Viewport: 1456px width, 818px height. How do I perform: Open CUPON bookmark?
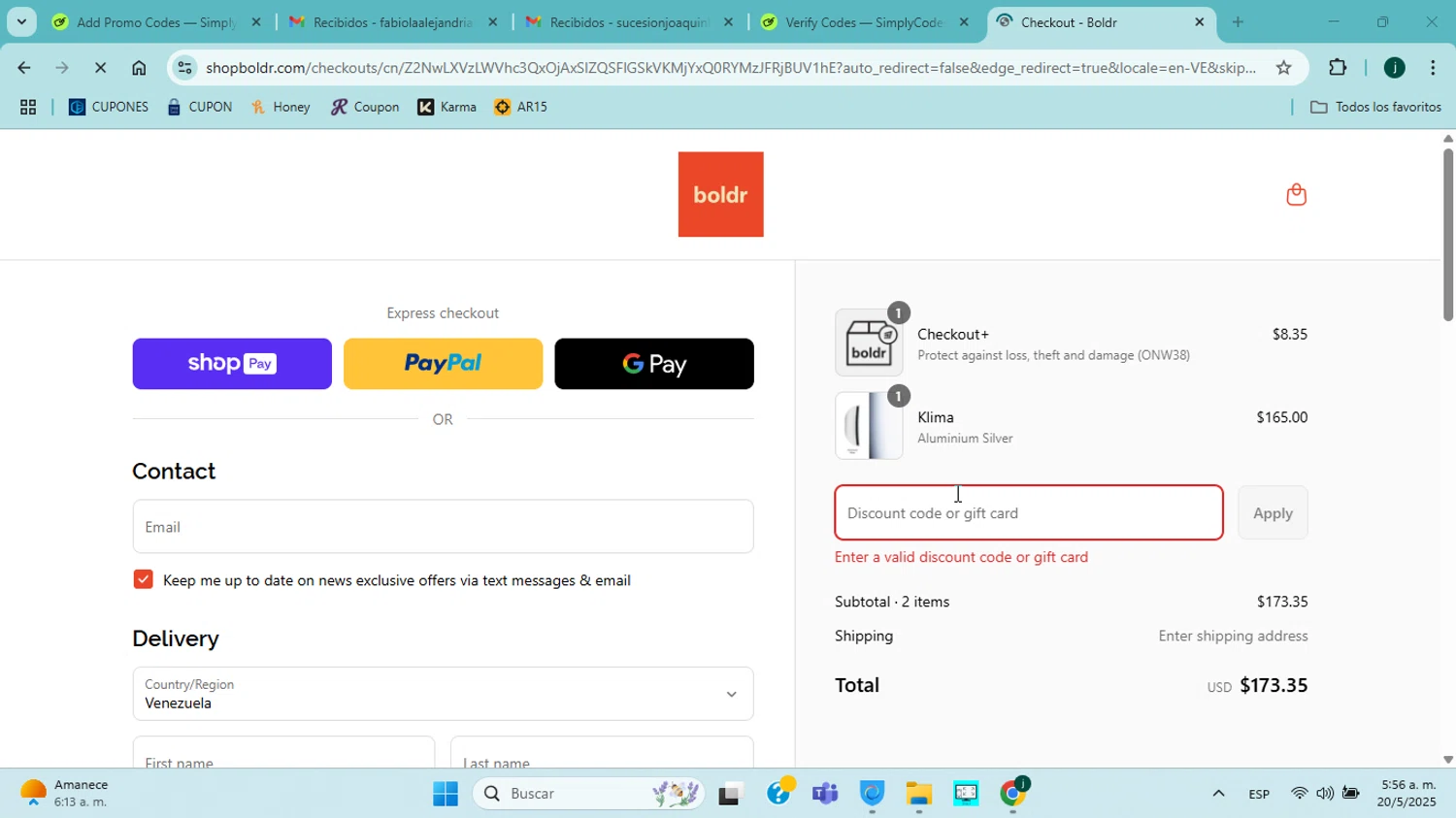pos(199,108)
